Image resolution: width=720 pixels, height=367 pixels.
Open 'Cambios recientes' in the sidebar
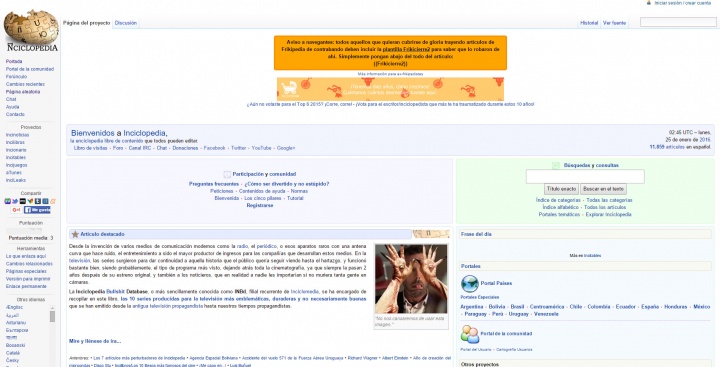[x=25, y=84]
